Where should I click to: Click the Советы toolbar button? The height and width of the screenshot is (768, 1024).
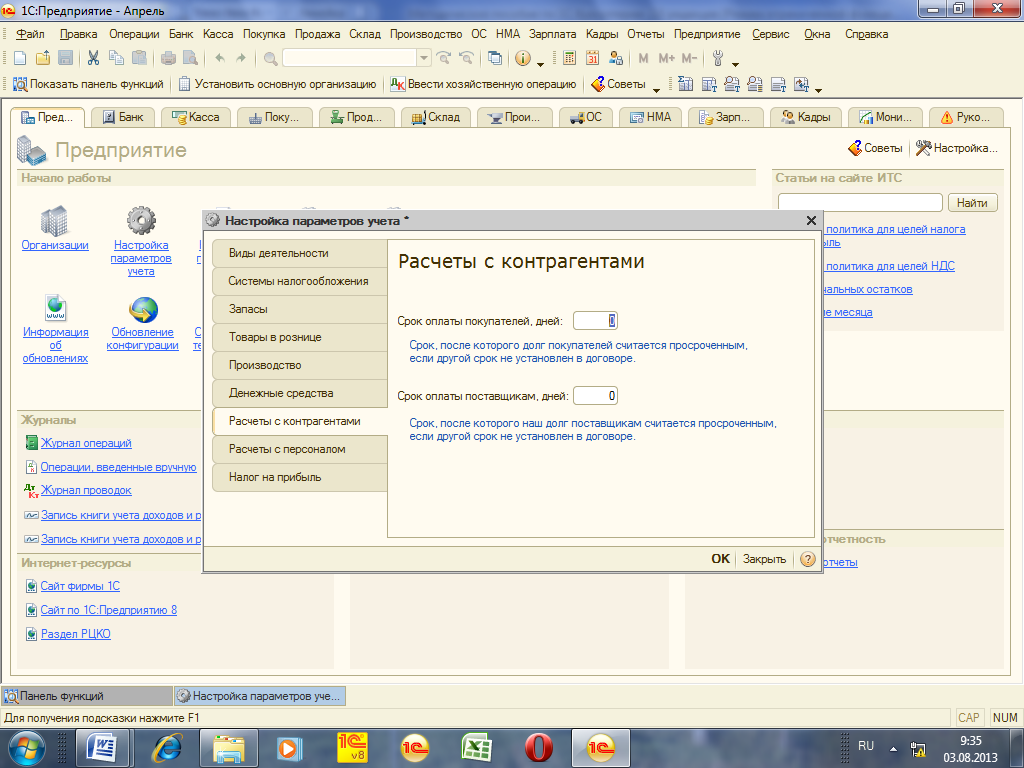618,84
